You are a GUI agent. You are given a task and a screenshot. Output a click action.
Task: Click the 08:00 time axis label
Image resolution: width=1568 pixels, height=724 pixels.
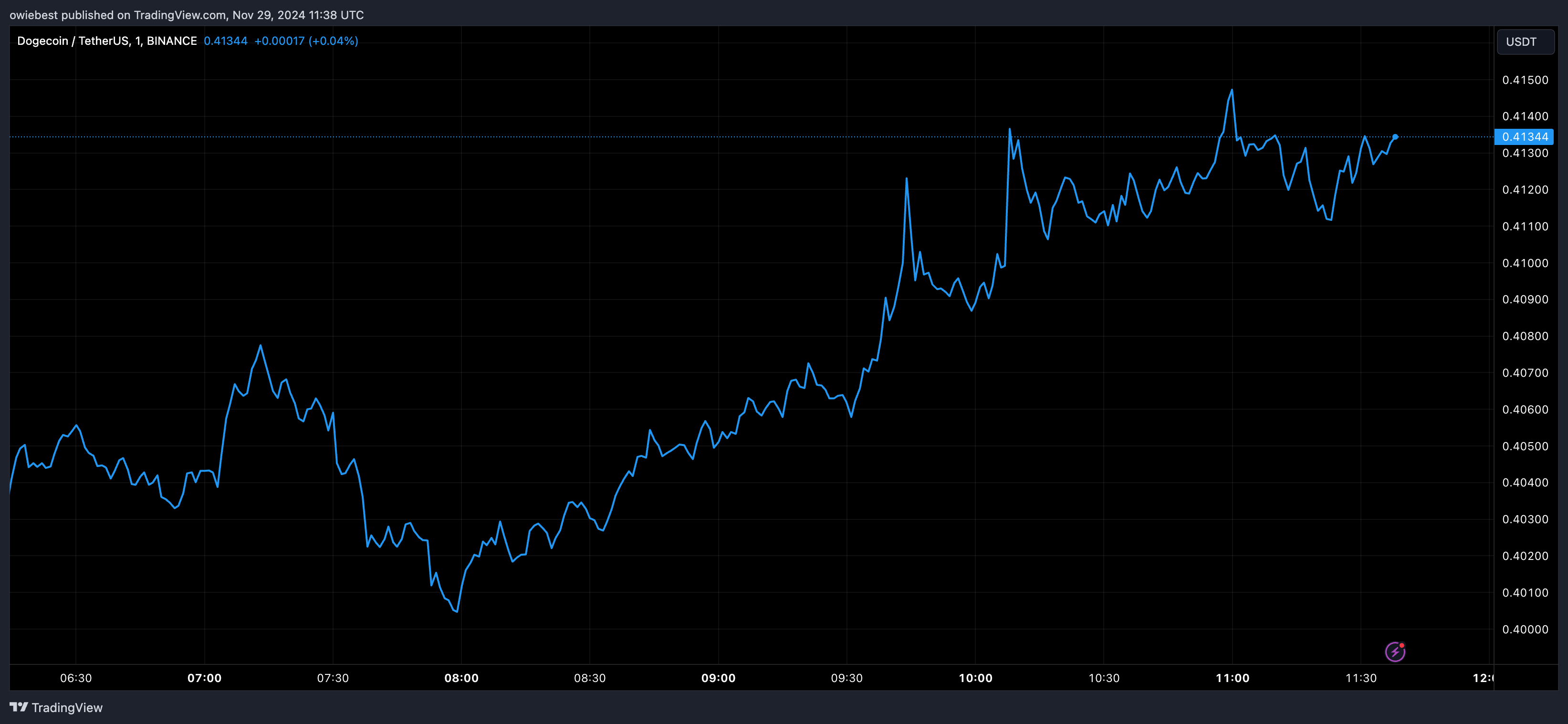tap(461, 678)
